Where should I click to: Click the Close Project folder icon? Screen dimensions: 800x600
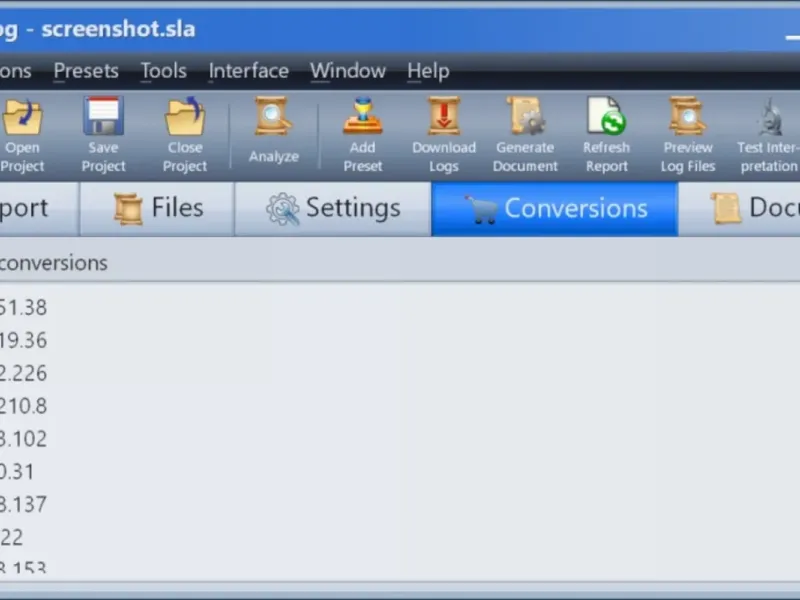pos(185,116)
